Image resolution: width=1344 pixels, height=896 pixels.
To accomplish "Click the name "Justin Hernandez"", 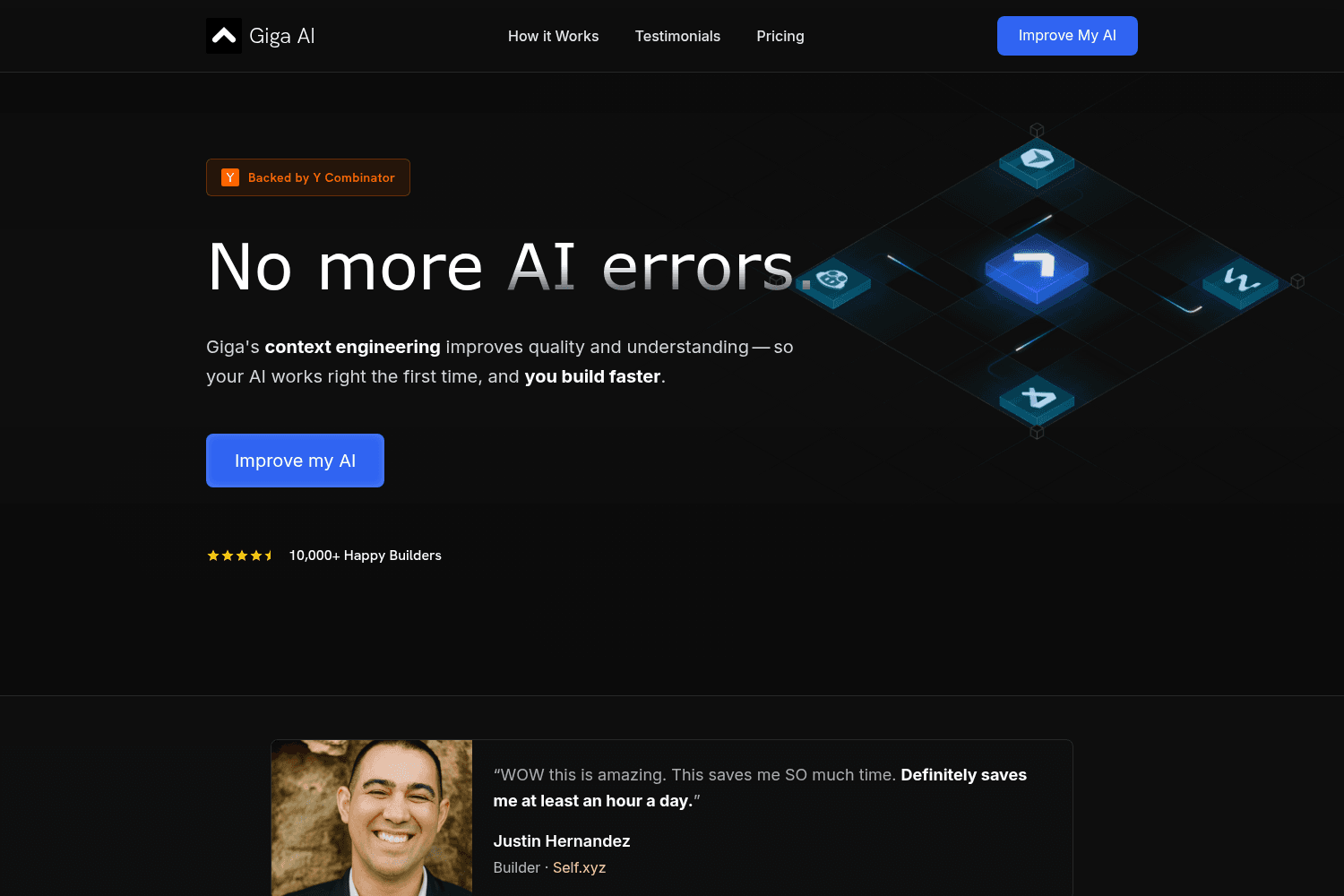I will [x=562, y=841].
